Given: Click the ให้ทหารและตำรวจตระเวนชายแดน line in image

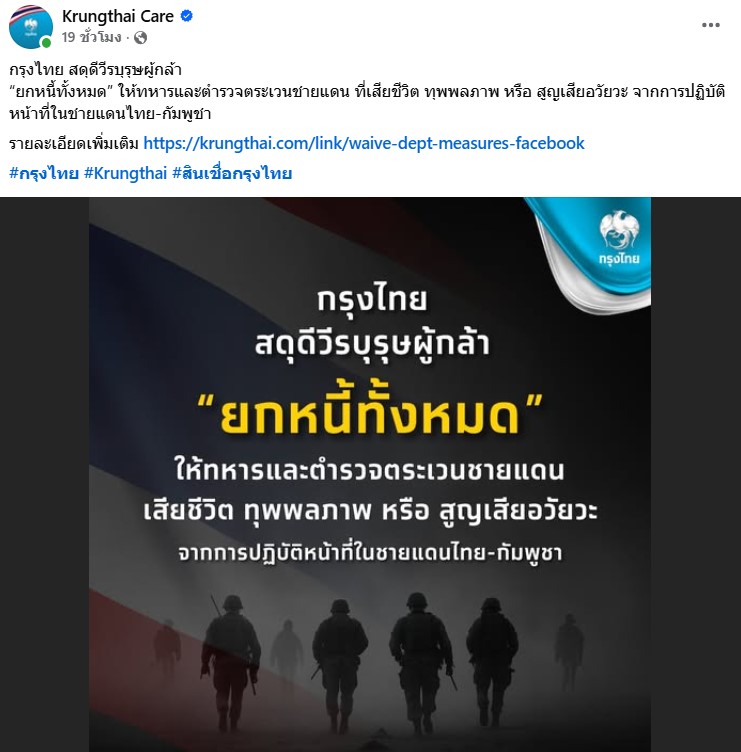Looking at the screenshot, I should [x=370, y=471].
